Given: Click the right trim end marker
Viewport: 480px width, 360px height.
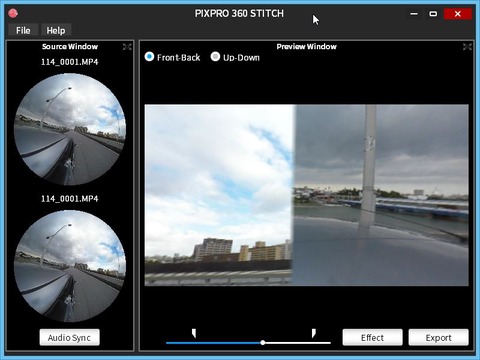Looking at the screenshot, I should click(x=313, y=333).
